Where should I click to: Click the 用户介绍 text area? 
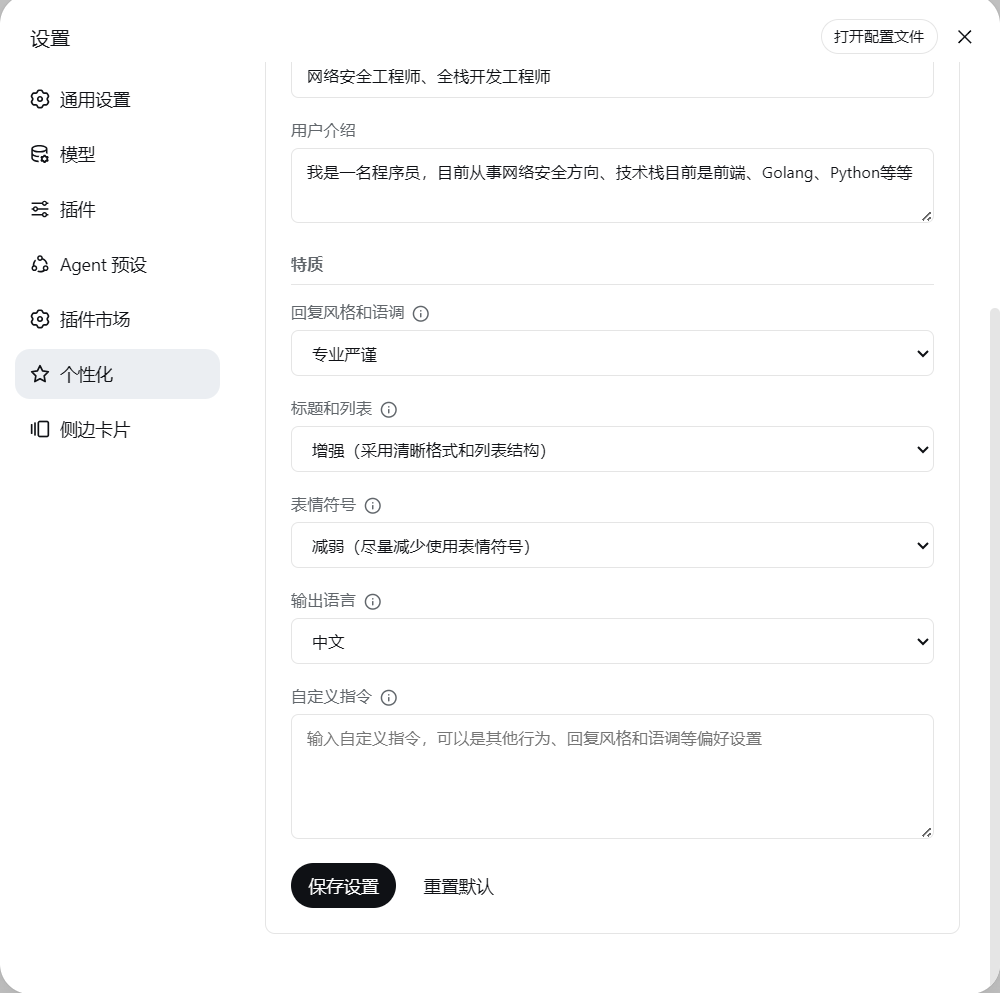coord(612,186)
